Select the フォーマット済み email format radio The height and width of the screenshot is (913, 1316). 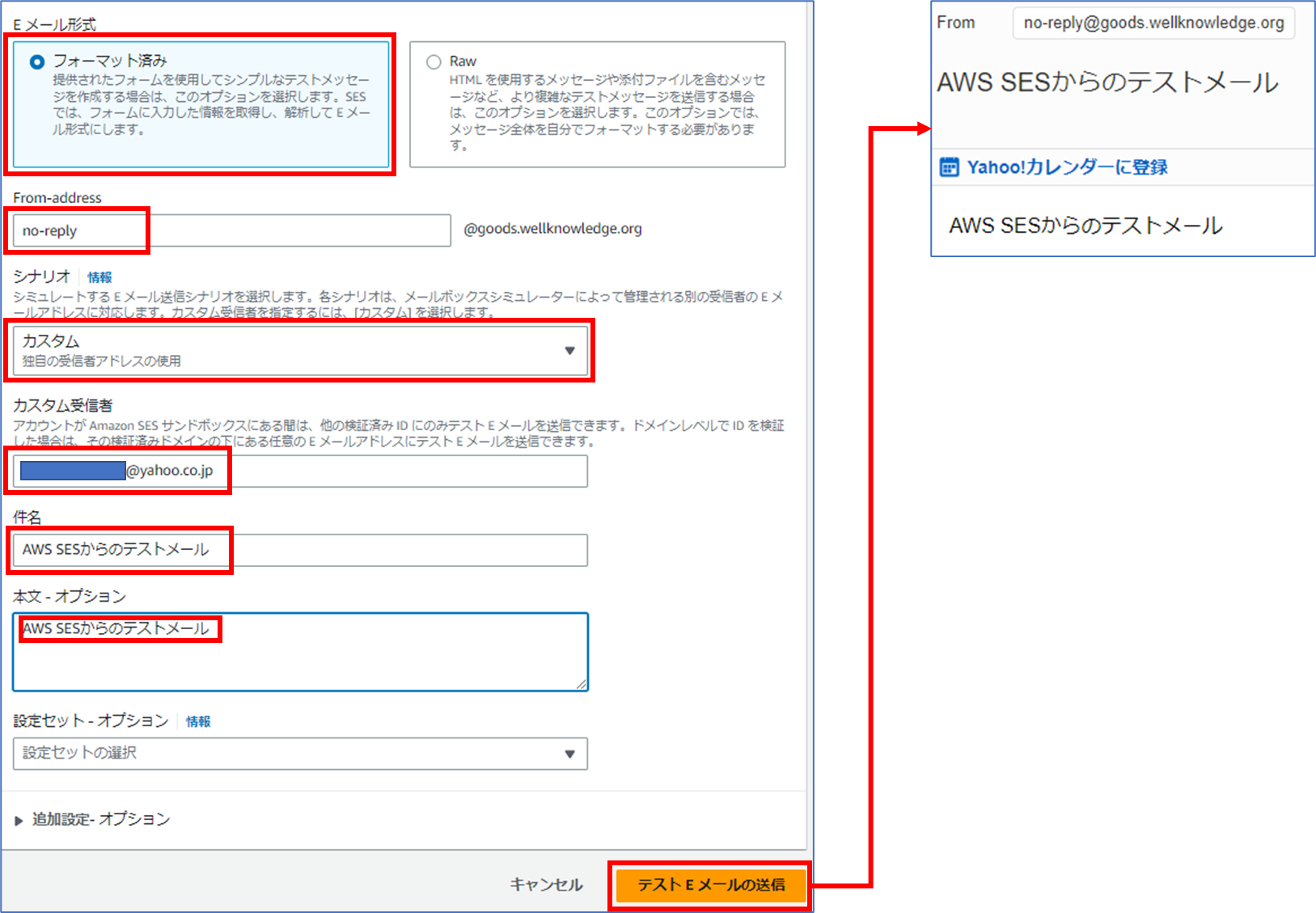(x=37, y=62)
